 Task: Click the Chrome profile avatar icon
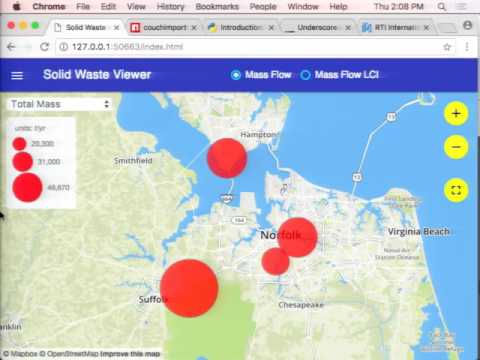click(x=468, y=25)
